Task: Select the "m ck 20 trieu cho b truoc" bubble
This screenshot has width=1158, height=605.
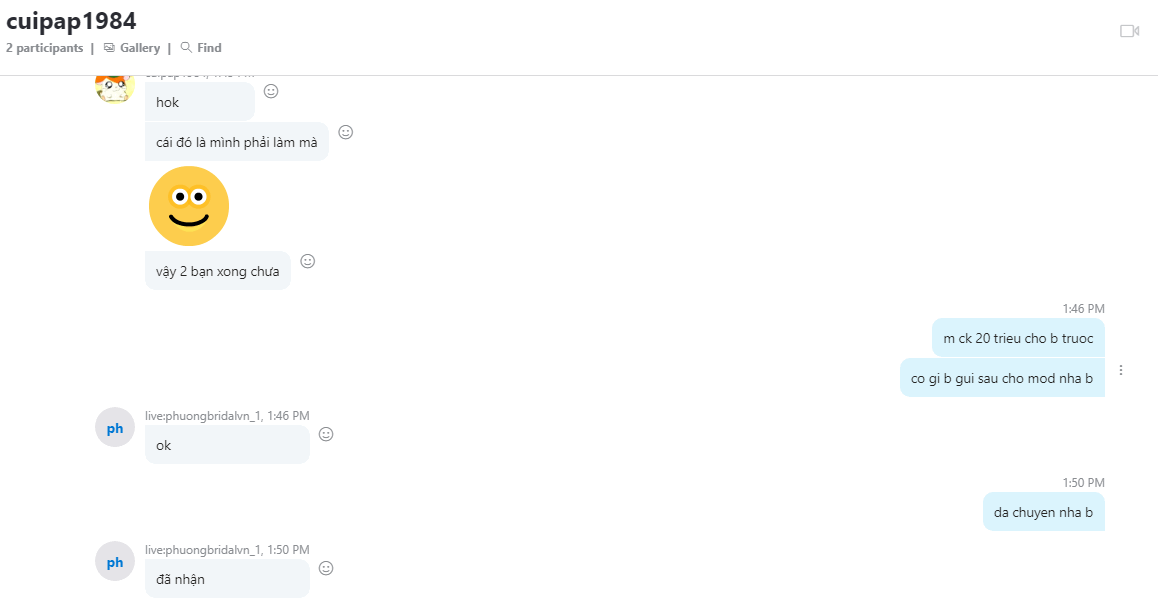Action: click(x=1018, y=338)
